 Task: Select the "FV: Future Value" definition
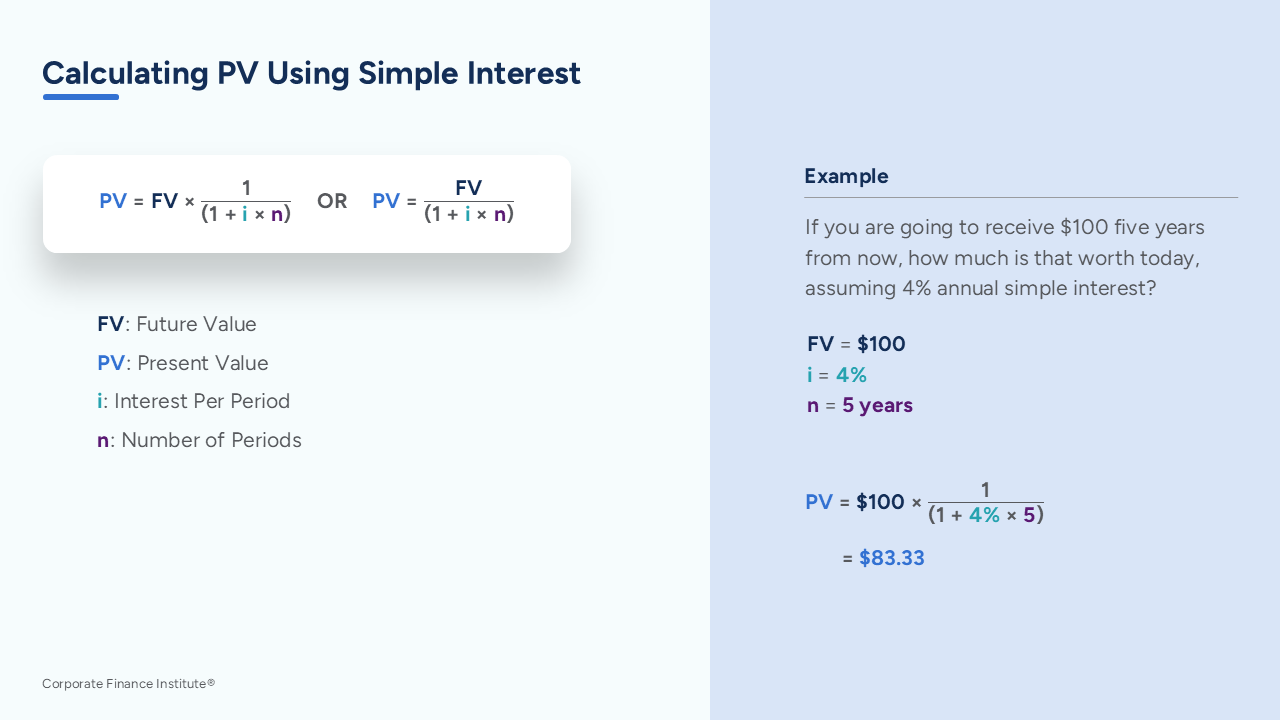pos(177,324)
